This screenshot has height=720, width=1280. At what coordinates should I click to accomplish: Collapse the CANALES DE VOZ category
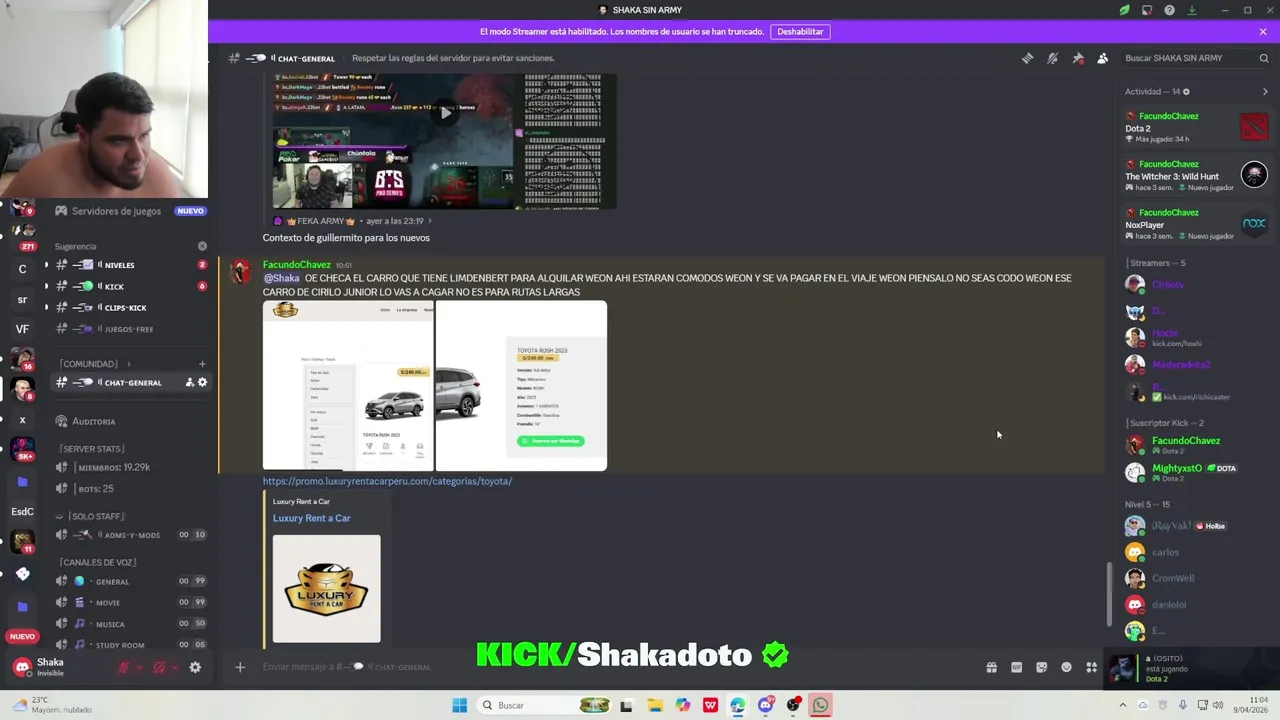(100, 562)
